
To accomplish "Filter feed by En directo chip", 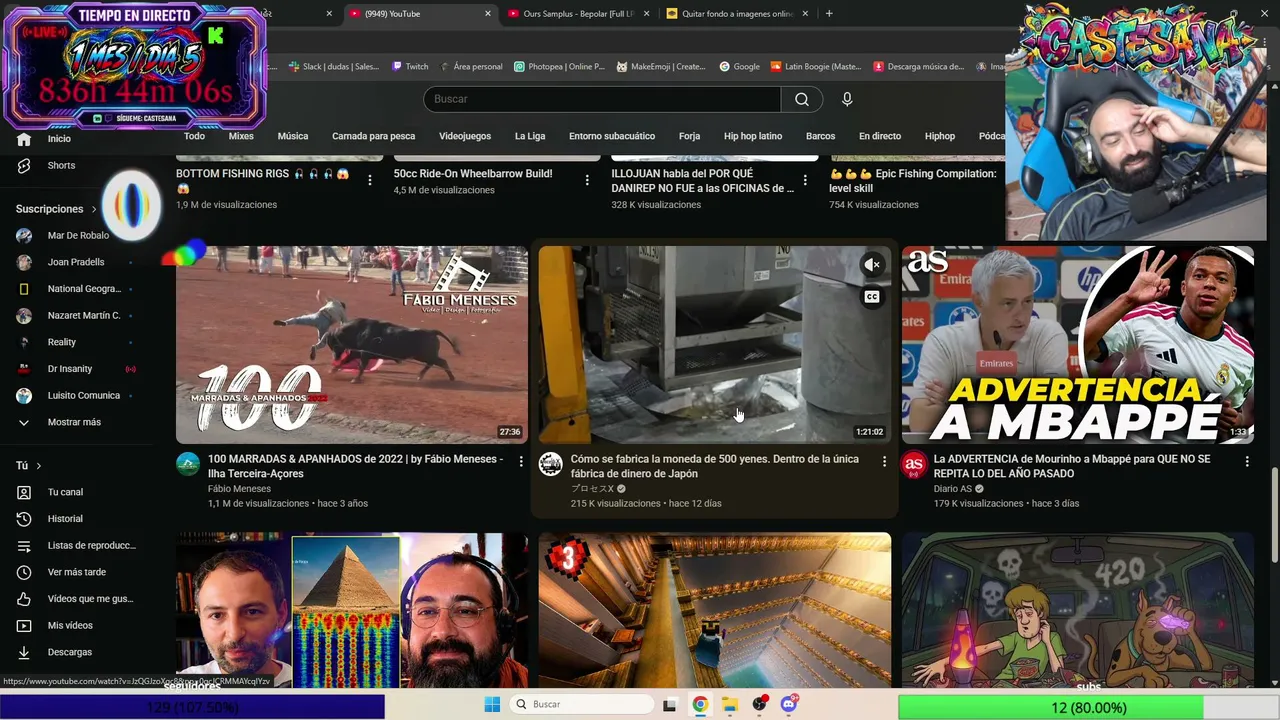I will pyautogui.click(x=880, y=136).
